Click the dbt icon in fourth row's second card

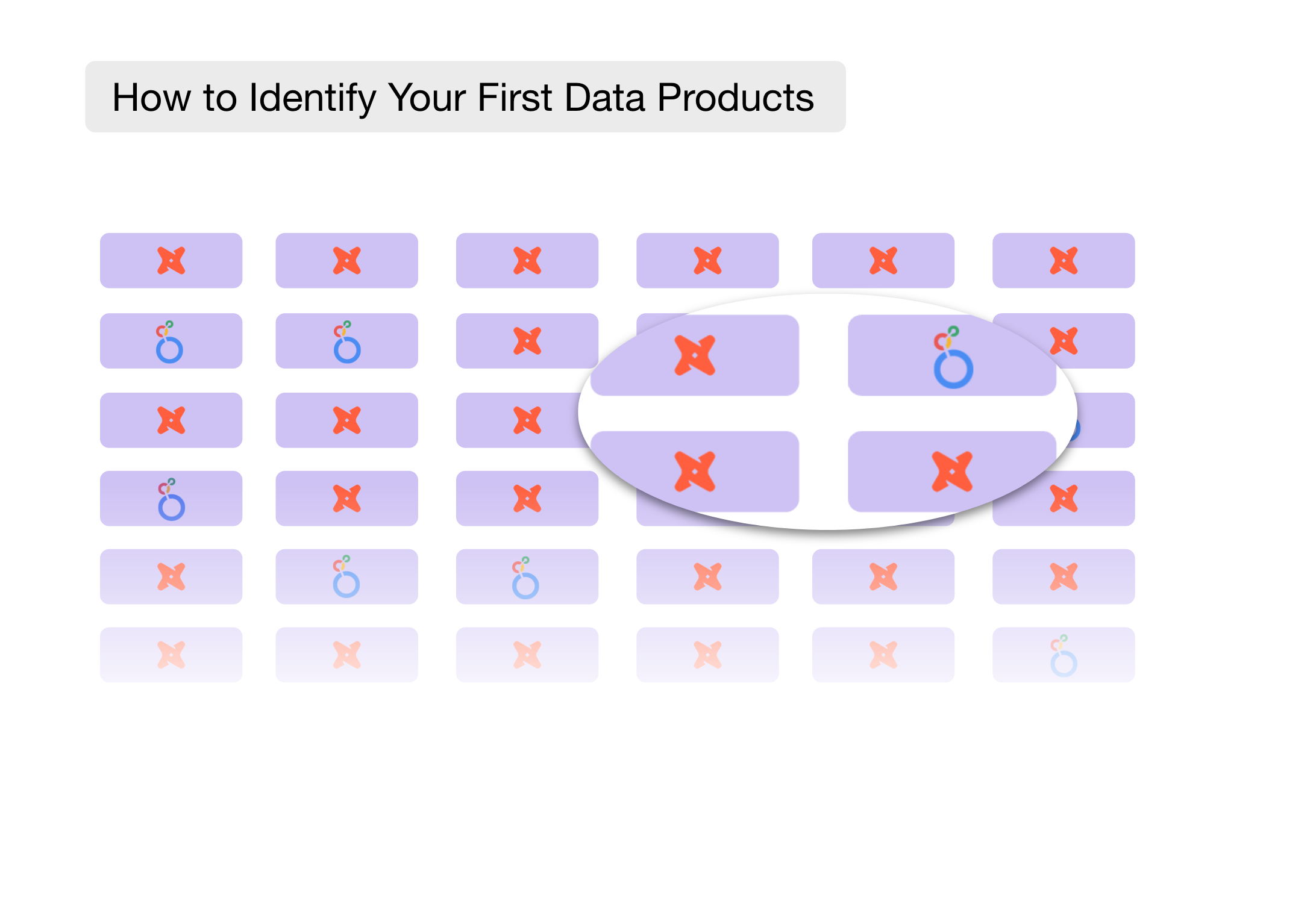(x=347, y=499)
